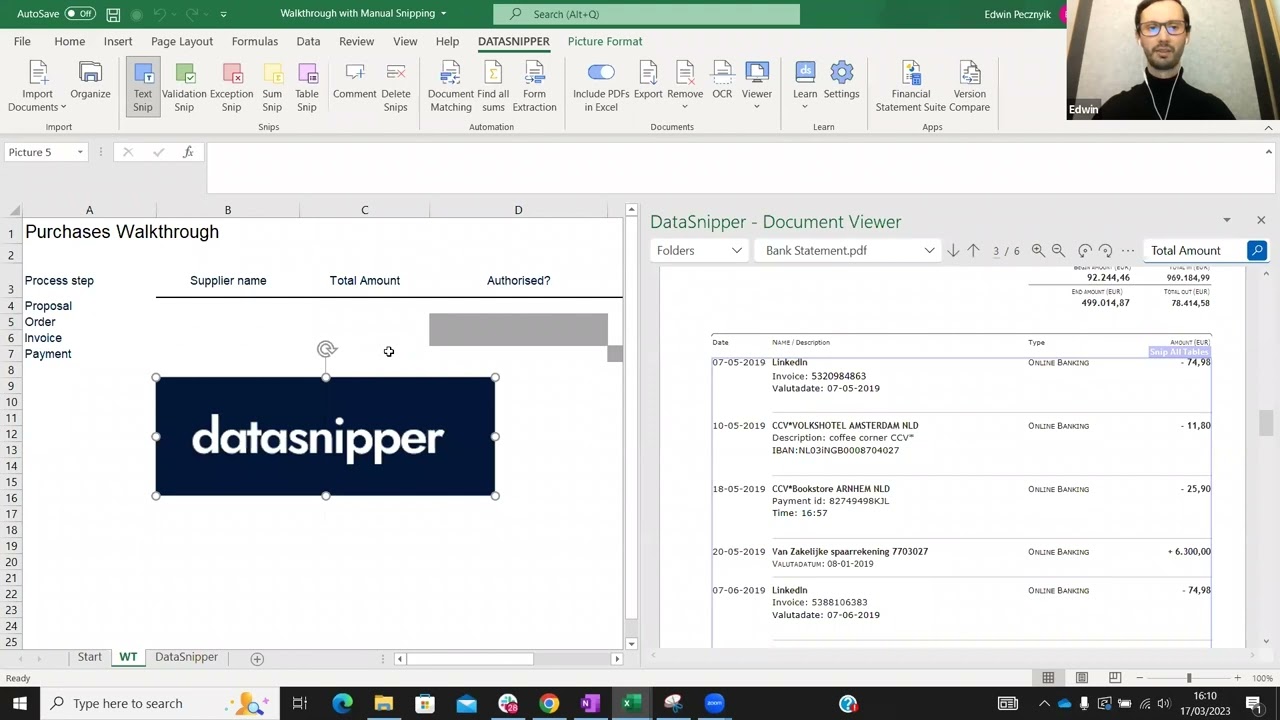This screenshot has width=1280, height=720.
Task: Open the File menu
Action: (x=22, y=41)
